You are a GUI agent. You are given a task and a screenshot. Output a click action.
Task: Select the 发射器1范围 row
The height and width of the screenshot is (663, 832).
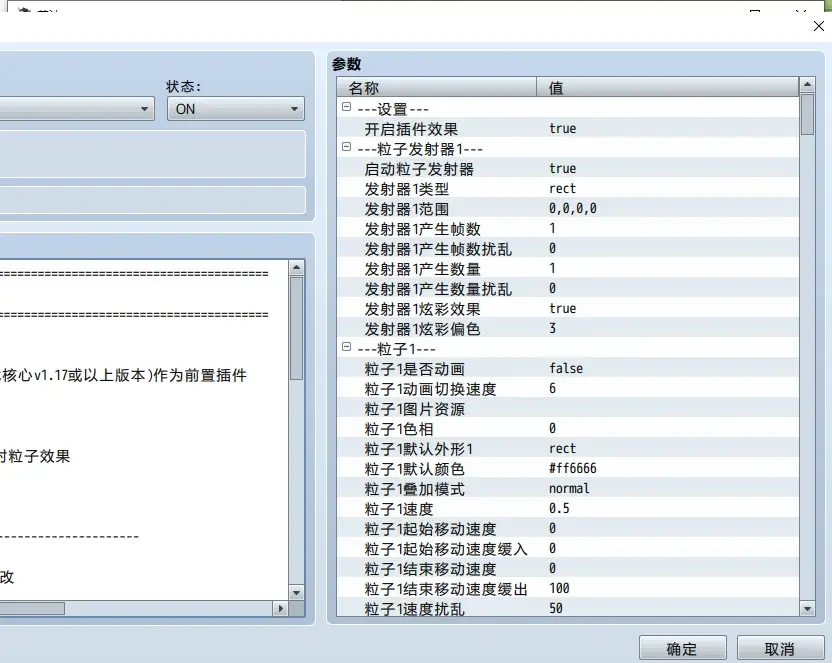point(568,208)
